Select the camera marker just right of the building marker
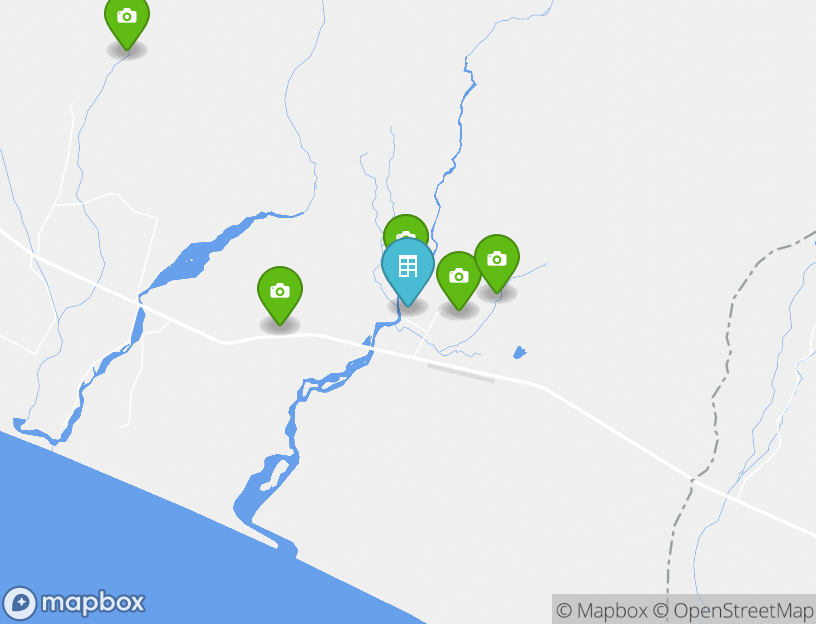816x624 pixels. point(458,279)
